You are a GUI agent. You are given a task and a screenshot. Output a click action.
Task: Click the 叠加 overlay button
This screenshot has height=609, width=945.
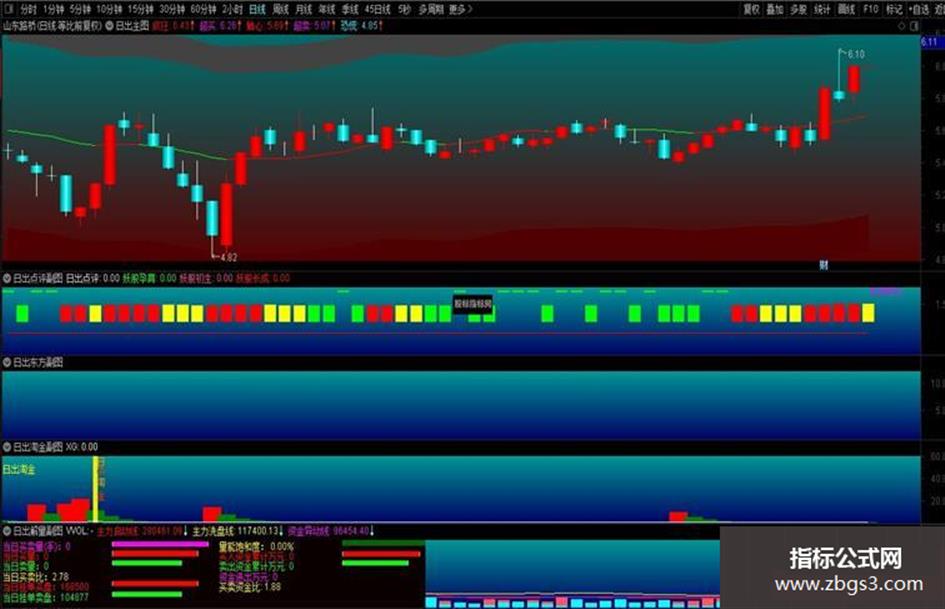click(x=774, y=9)
